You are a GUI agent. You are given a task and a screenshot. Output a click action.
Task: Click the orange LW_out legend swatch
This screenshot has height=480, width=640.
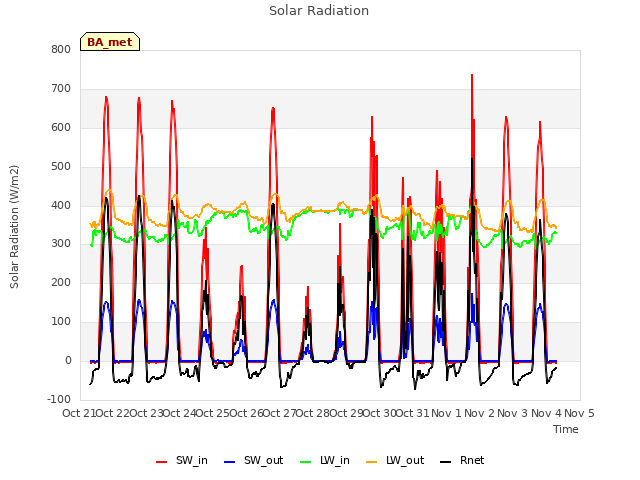(372, 462)
